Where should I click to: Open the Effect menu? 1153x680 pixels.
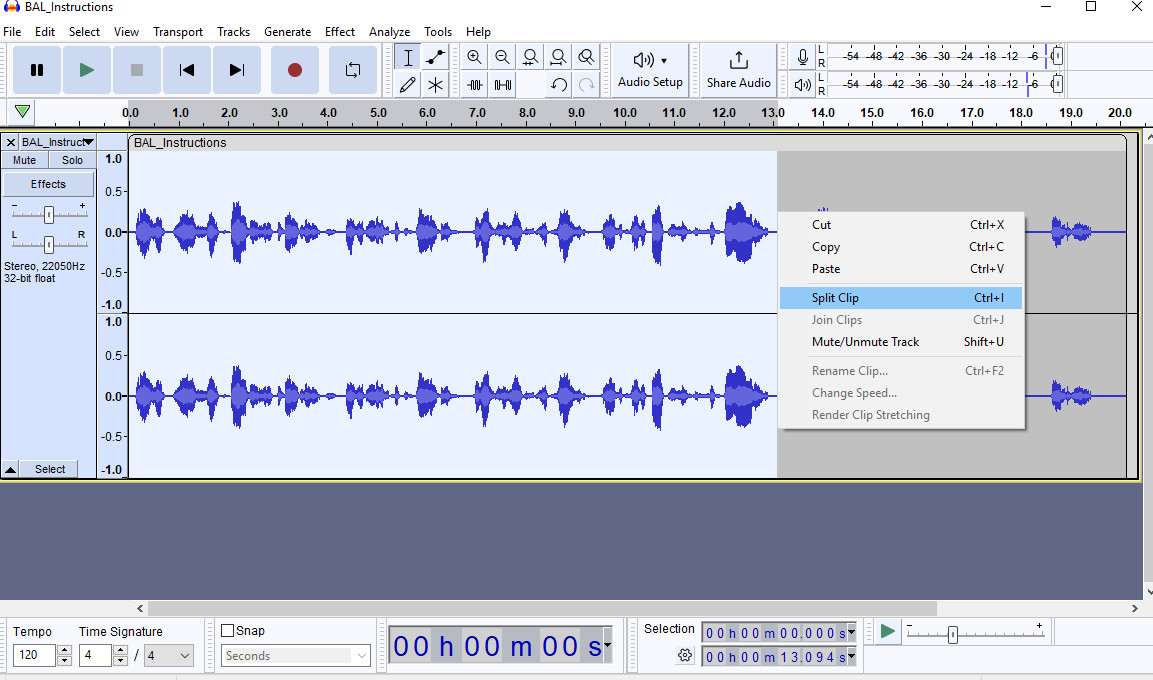[x=340, y=32]
